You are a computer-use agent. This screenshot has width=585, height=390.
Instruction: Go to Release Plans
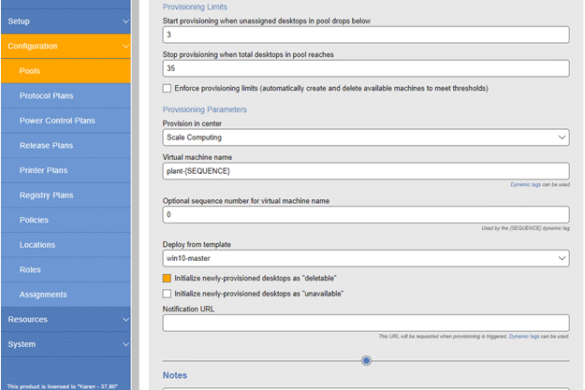(66, 146)
